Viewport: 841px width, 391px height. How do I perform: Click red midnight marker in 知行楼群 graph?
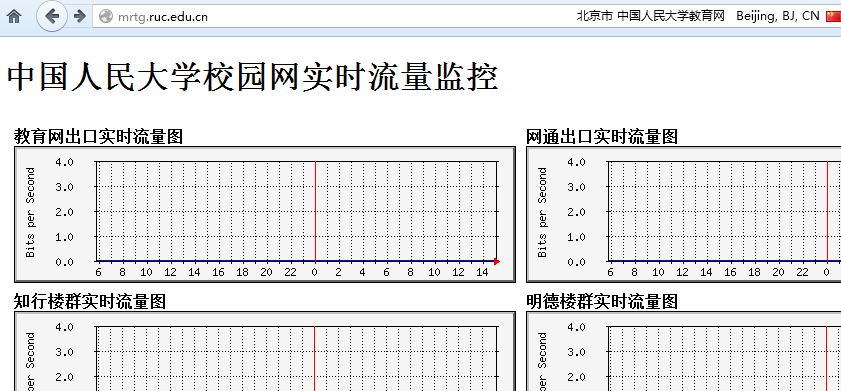[315, 358]
